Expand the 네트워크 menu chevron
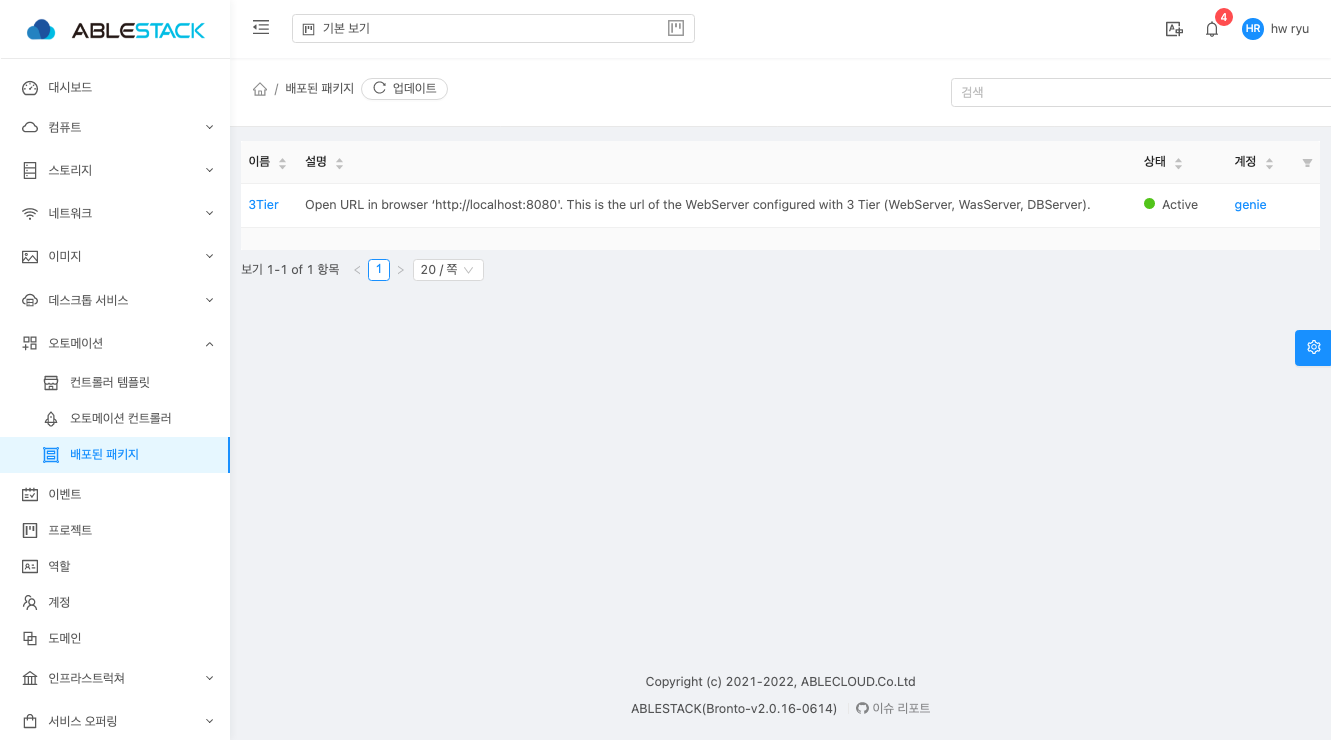1331x740 pixels. (210, 214)
